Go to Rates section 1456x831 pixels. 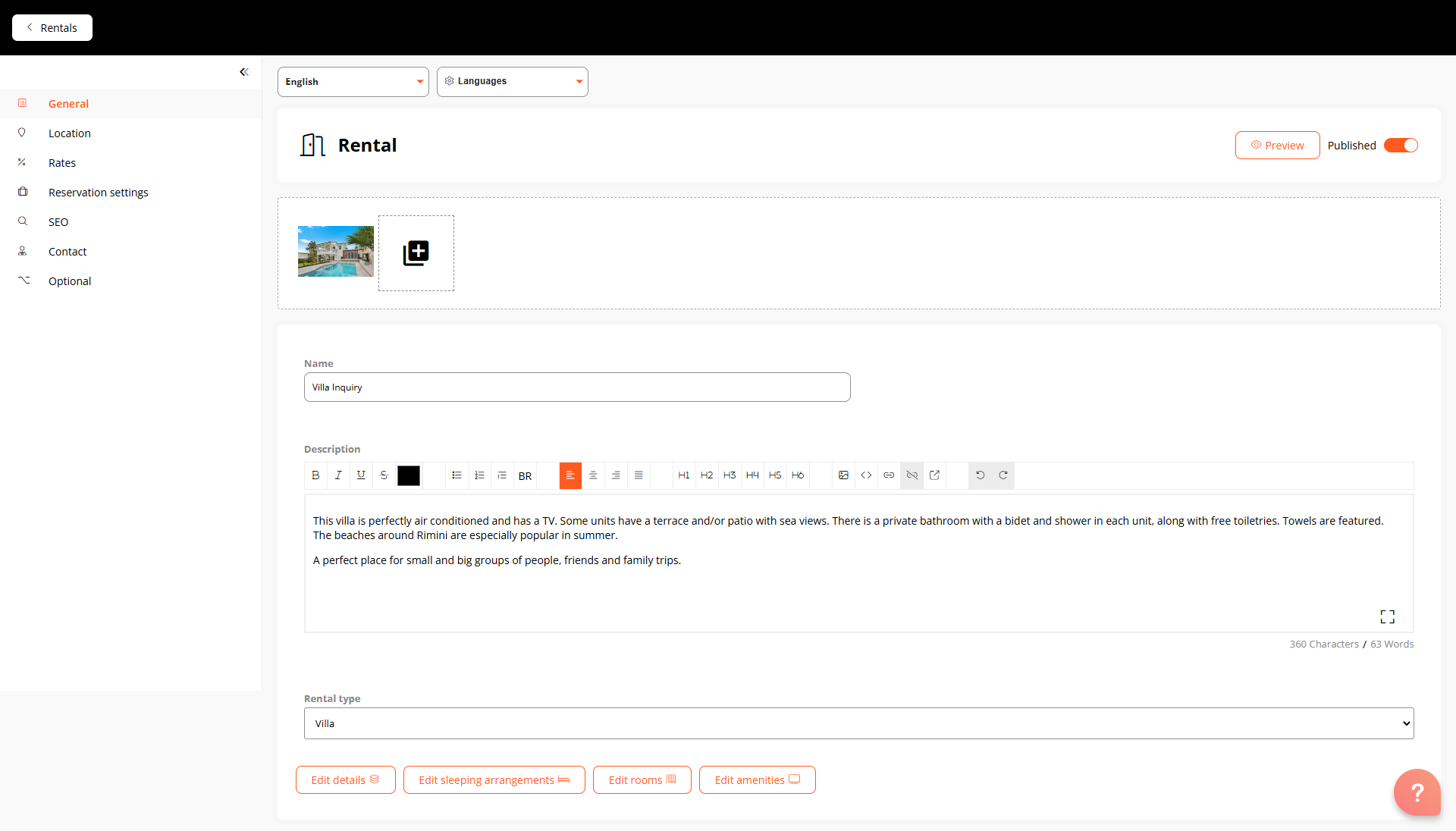pos(130,163)
